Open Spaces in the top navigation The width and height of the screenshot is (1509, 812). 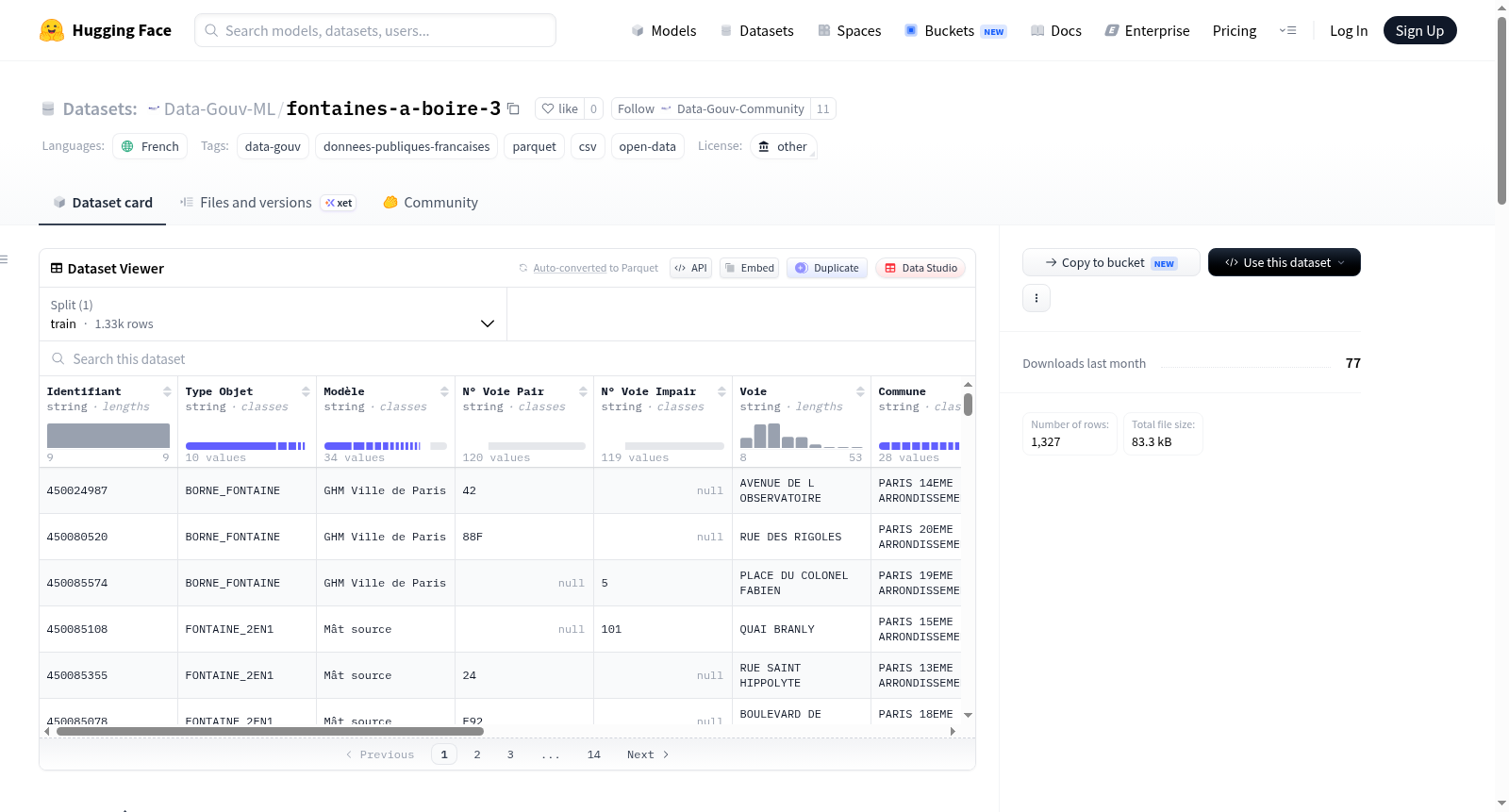850,30
